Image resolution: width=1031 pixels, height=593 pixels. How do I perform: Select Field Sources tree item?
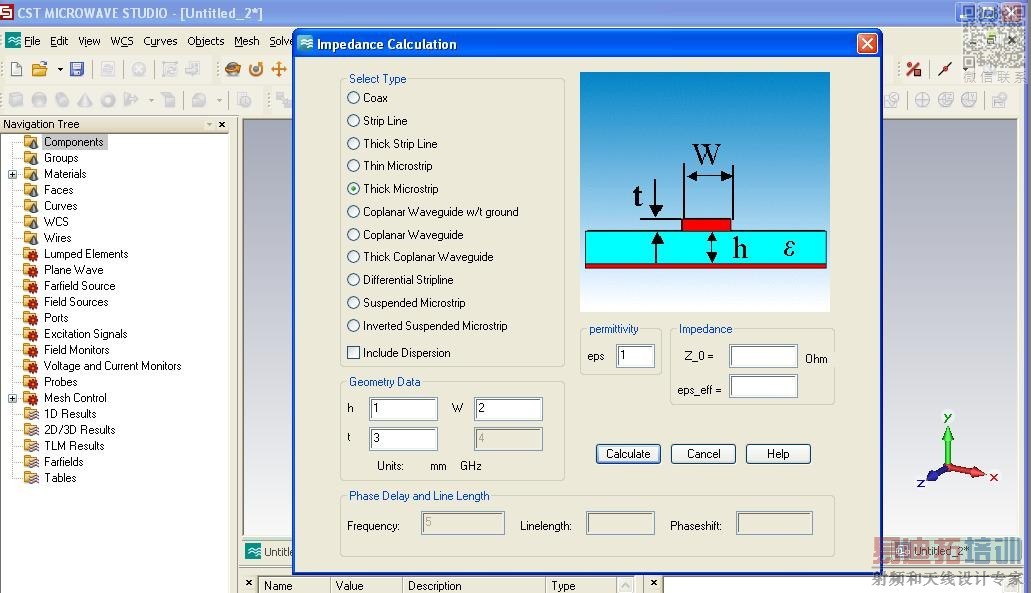coord(76,302)
